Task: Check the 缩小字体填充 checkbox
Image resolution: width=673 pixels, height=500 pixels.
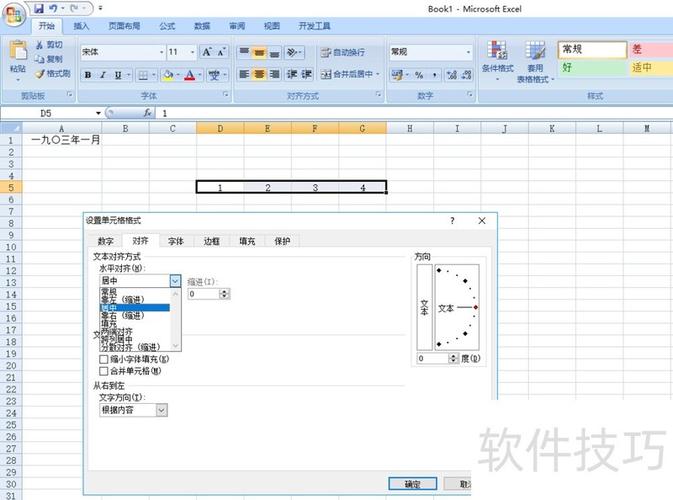Action: click(x=103, y=359)
